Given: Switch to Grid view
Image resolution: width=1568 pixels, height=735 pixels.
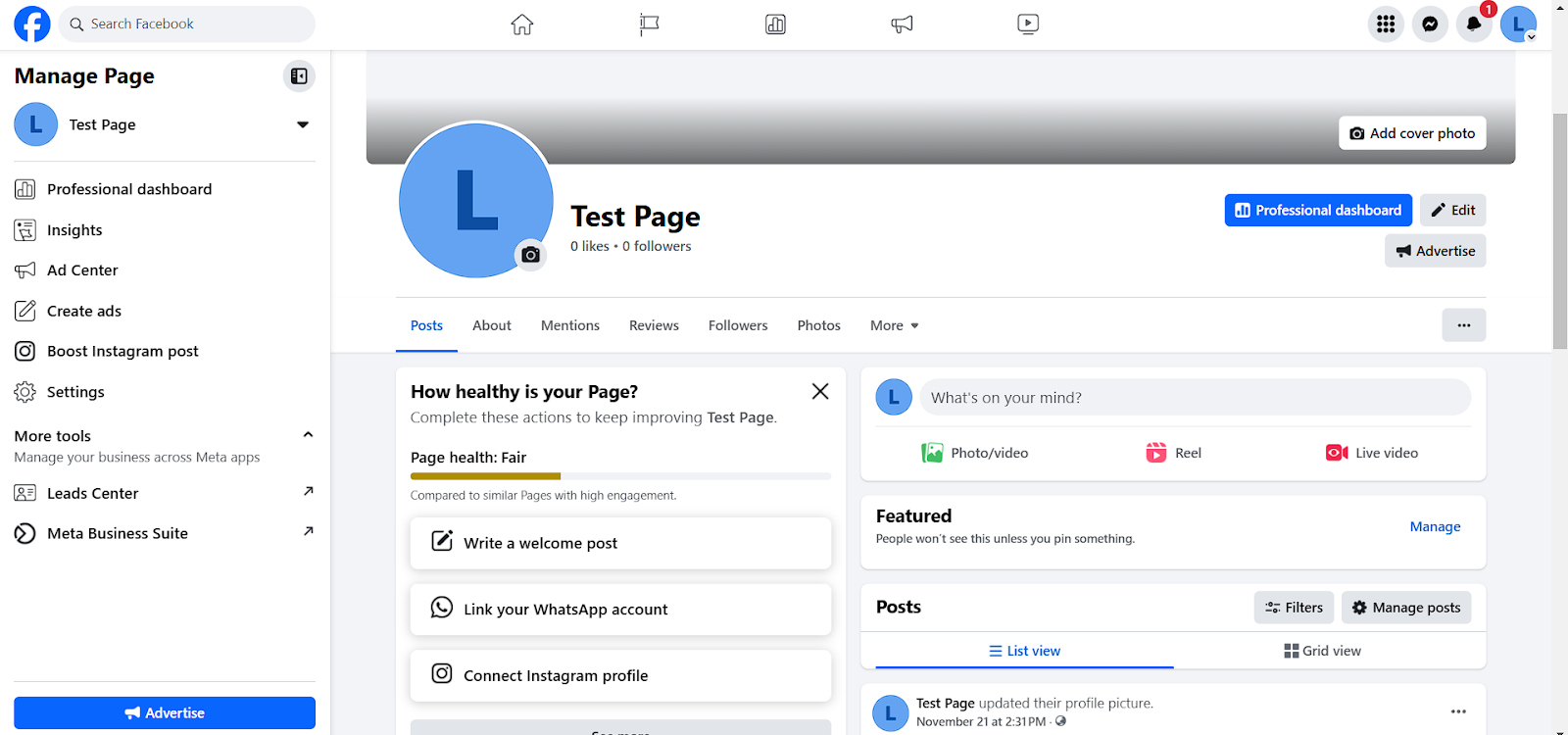Looking at the screenshot, I should coord(1322,651).
